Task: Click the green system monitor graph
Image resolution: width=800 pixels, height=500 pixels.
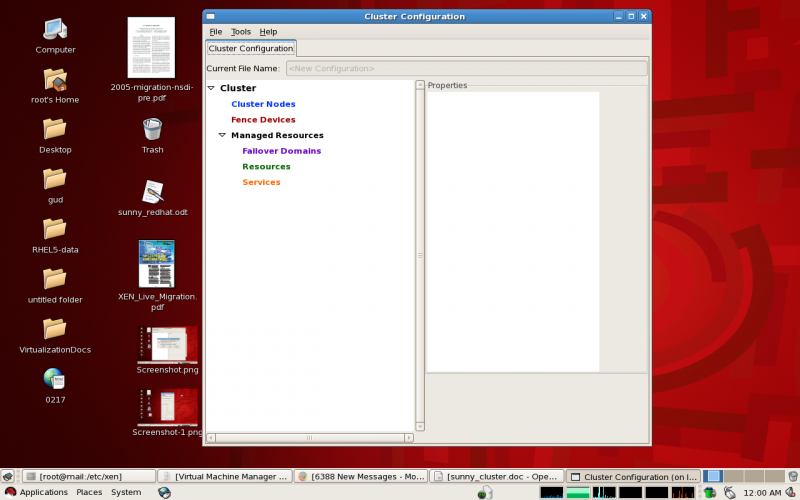Action: (x=578, y=492)
